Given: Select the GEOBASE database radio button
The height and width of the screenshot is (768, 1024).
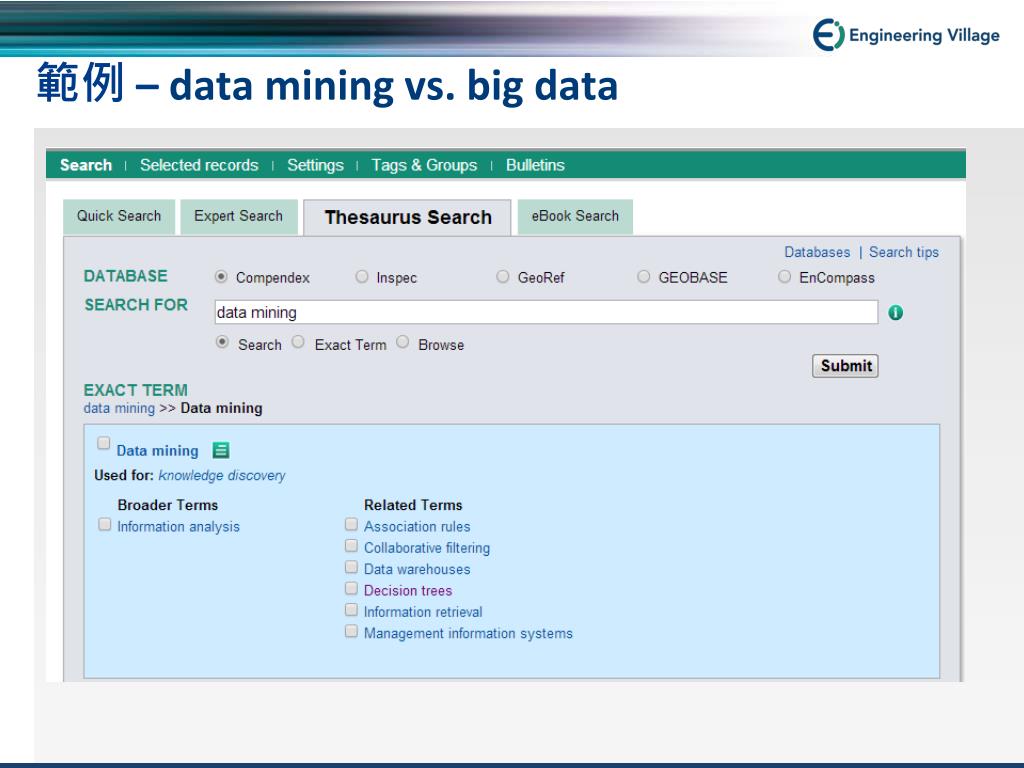Looking at the screenshot, I should [x=643, y=276].
